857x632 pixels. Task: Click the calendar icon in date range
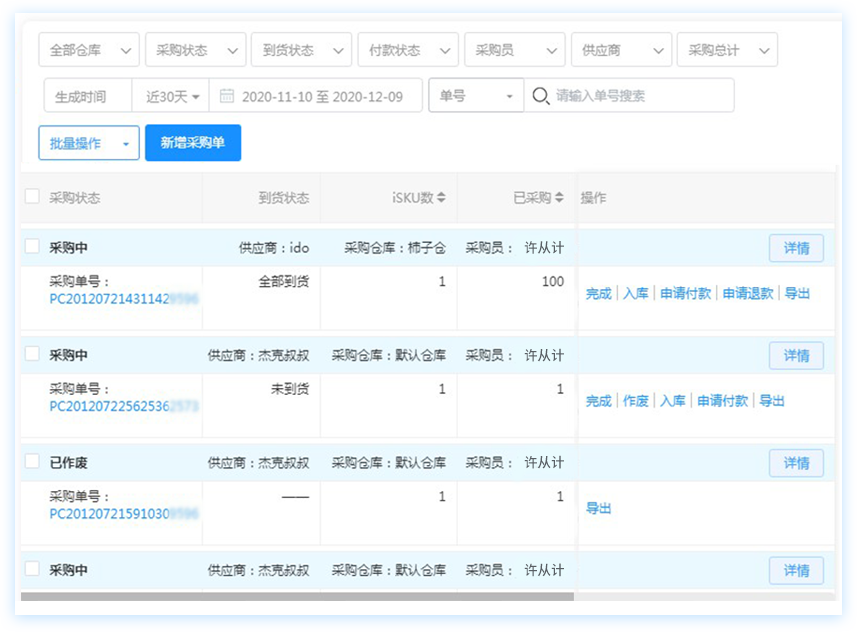coord(227,96)
